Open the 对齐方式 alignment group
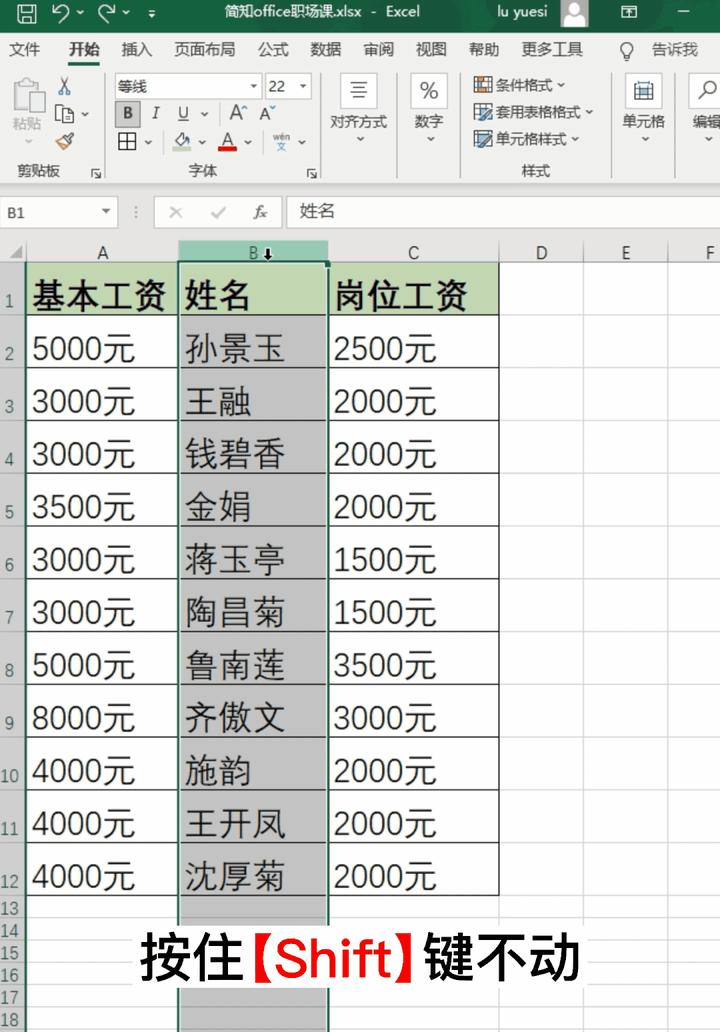The height and width of the screenshot is (1032, 720). pyautogui.click(x=359, y=109)
